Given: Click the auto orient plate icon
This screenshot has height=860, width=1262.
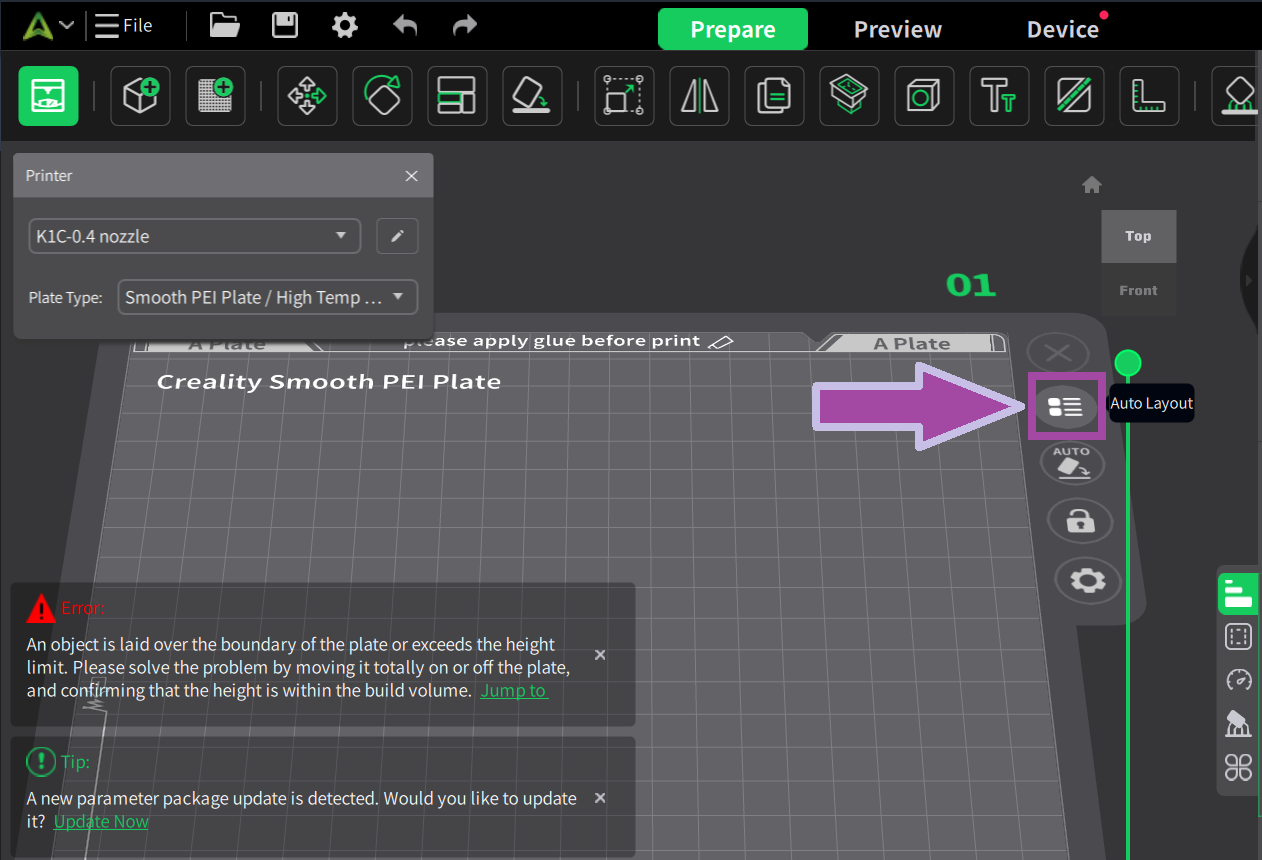Looking at the screenshot, I should pyautogui.click(x=1072, y=463).
